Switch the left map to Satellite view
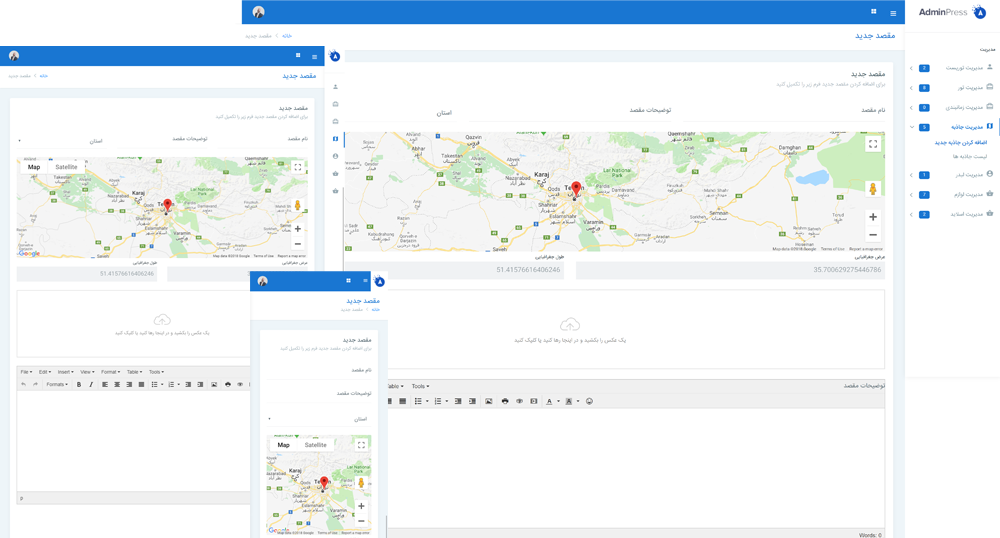This screenshot has height=538, width=1000. coord(66,167)
